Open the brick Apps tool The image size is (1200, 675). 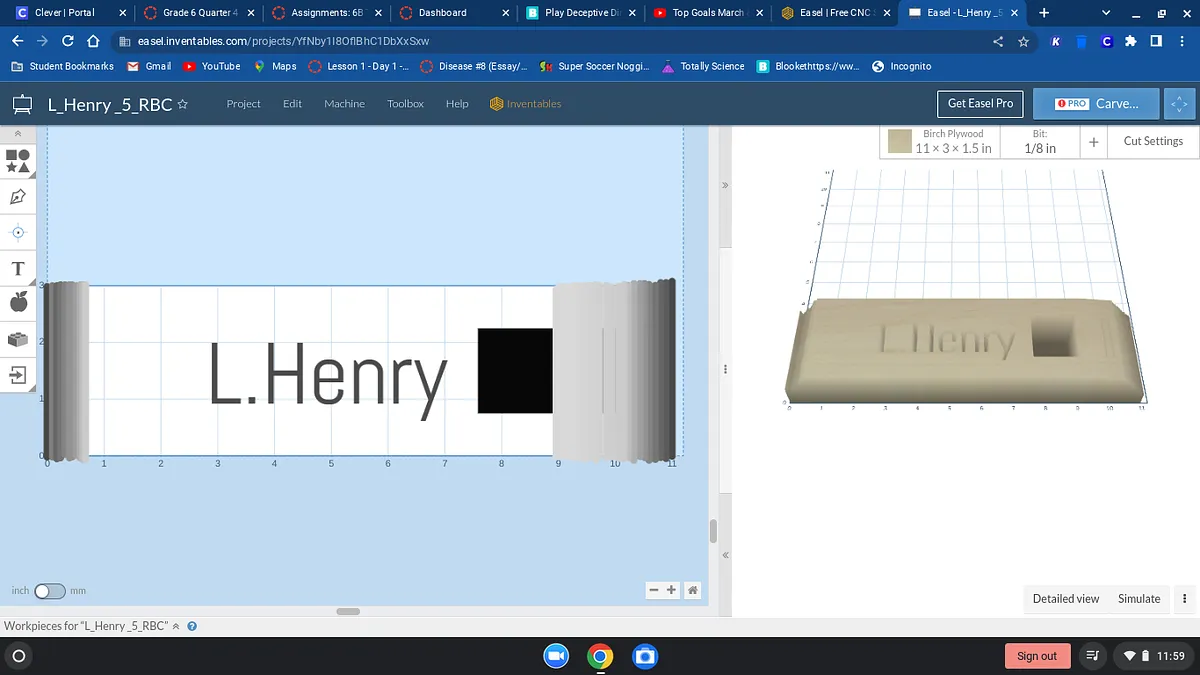point(18,339)
